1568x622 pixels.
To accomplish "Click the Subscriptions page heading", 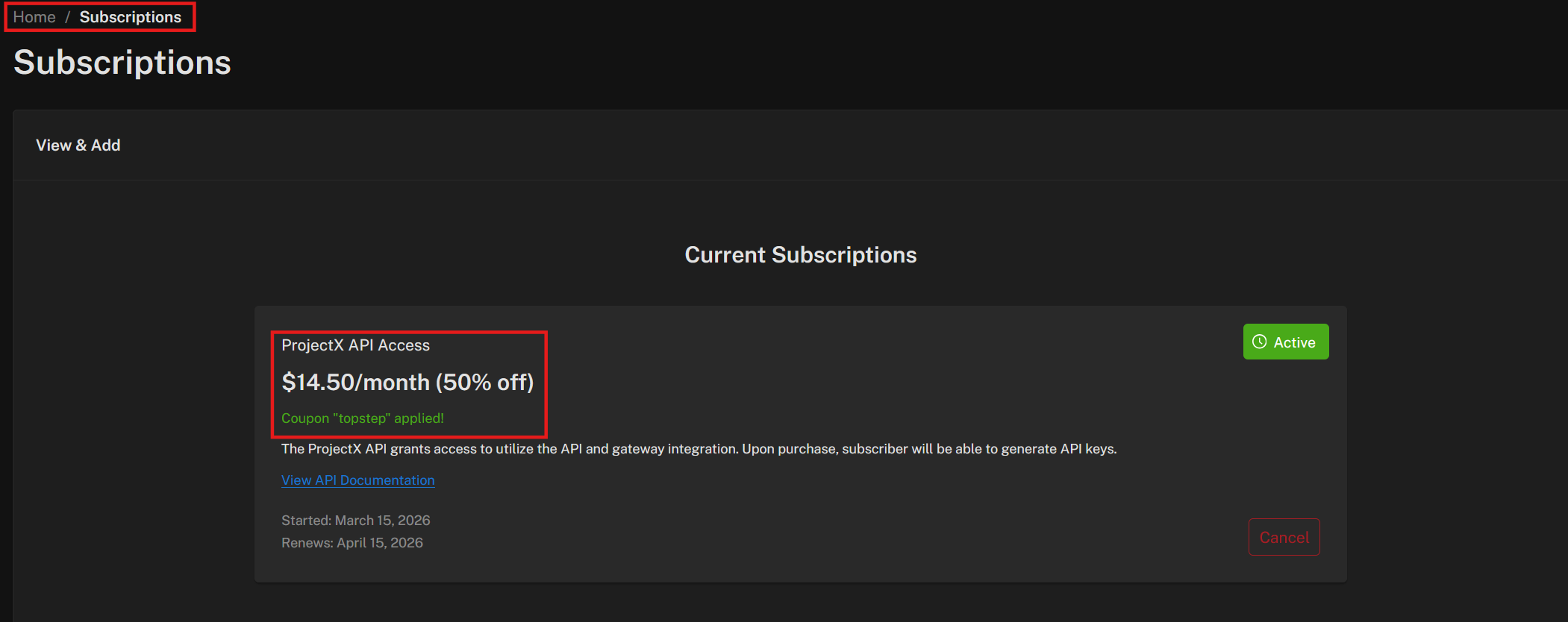I will [122, 63].
